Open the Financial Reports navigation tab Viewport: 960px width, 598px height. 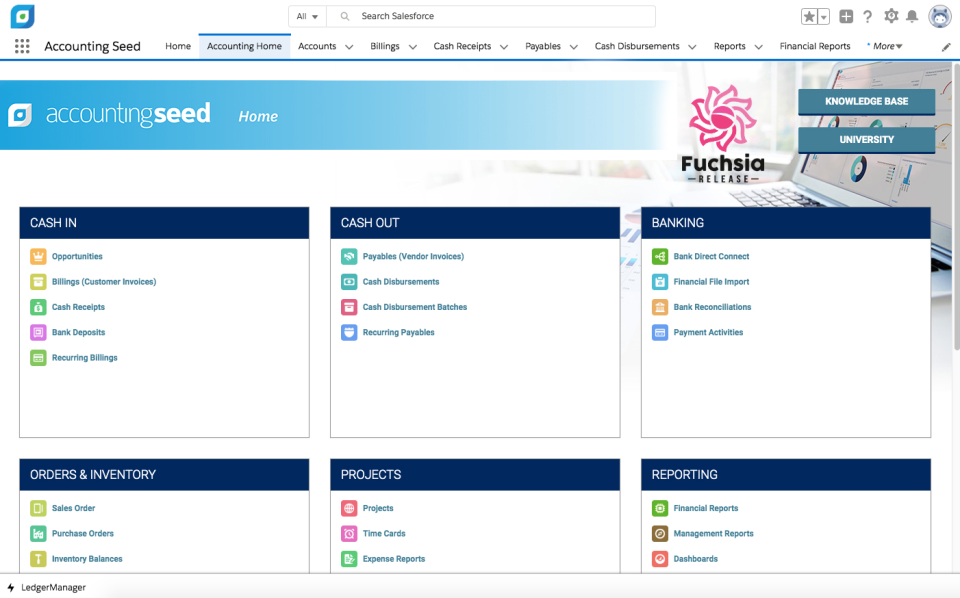point(815,46)
